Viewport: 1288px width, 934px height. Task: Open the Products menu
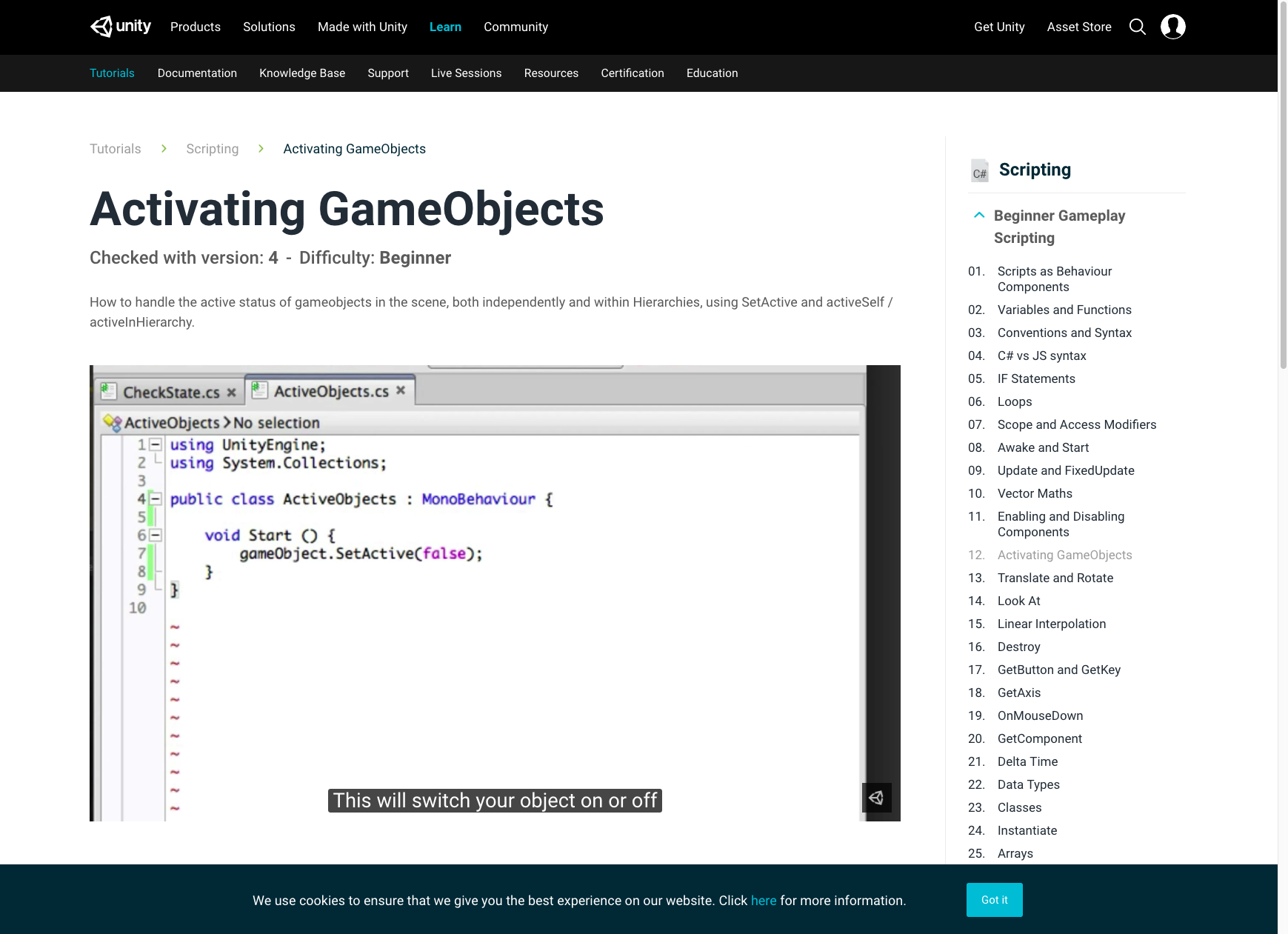196,27
